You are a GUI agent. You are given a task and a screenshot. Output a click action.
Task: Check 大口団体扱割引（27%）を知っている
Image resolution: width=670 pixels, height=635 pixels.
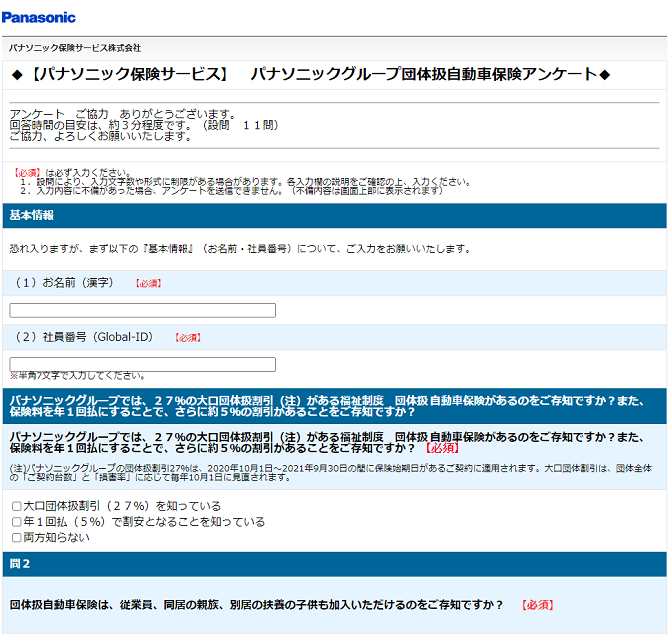point(17,506)
